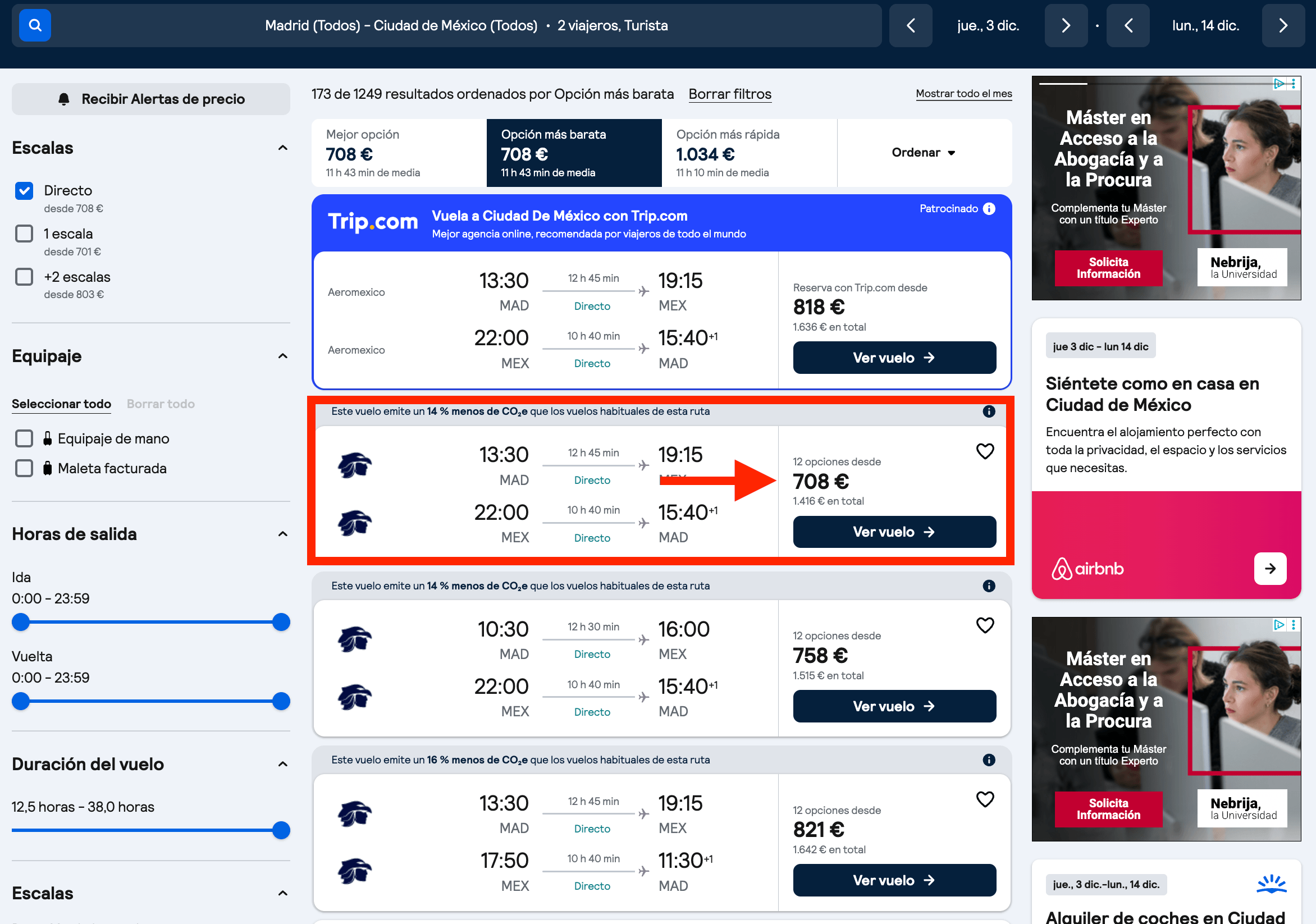Save the 758 € flight with heart icon
This screenshot has height=924, width=1316.
pos(985,625)
